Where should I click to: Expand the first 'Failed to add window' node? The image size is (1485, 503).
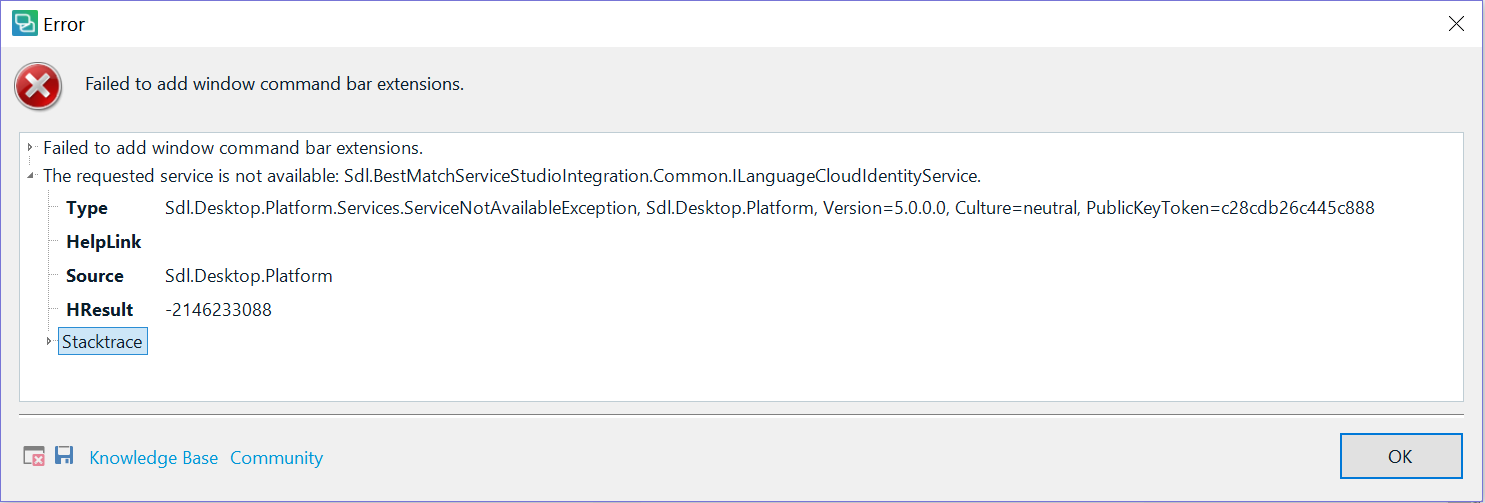pyautogui.click(x=31, y=148)
